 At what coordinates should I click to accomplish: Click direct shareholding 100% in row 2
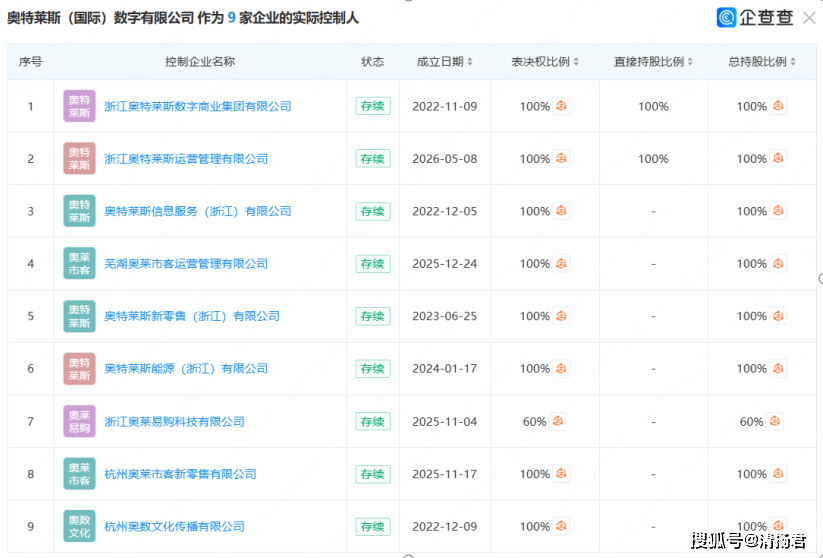pyautogui.click(x=653, y=159)
